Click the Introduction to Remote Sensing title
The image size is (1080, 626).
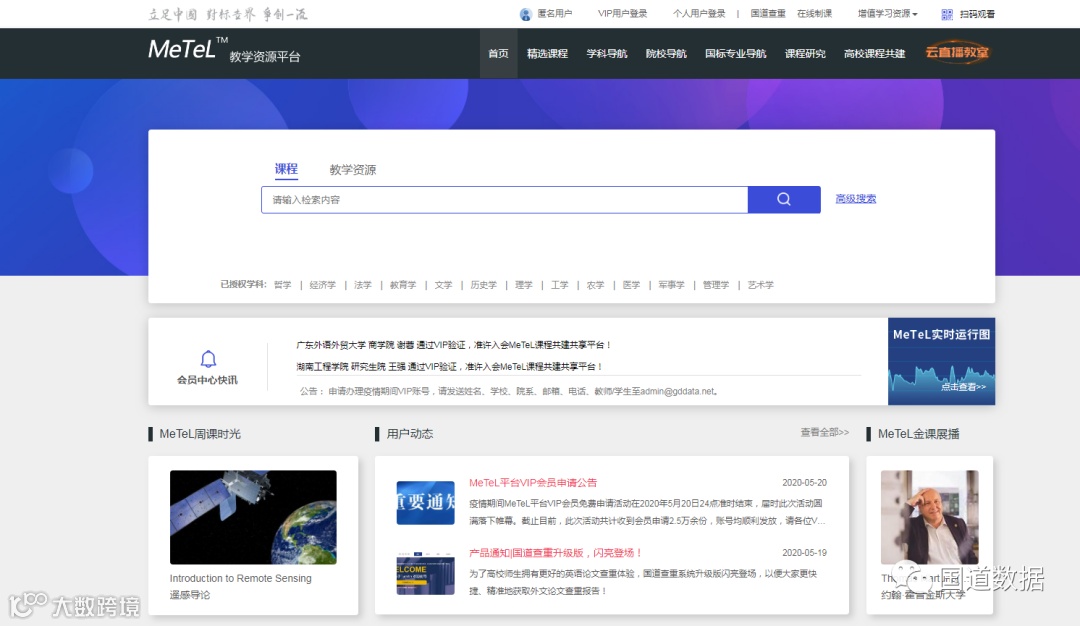pyautogui.click(x=240, y=578)
